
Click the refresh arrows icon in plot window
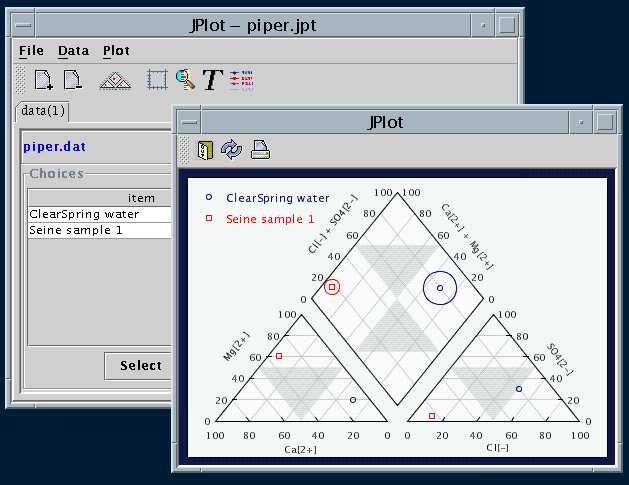click(231, 150)
